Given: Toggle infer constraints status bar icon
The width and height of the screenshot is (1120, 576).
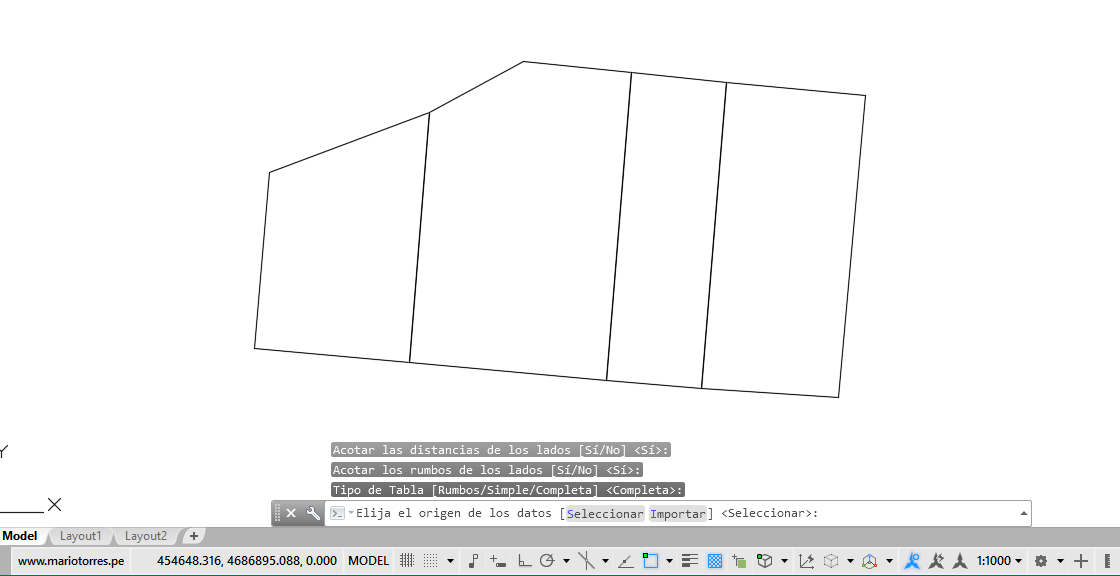Looking at the screenshot, I should click(473, 561).
